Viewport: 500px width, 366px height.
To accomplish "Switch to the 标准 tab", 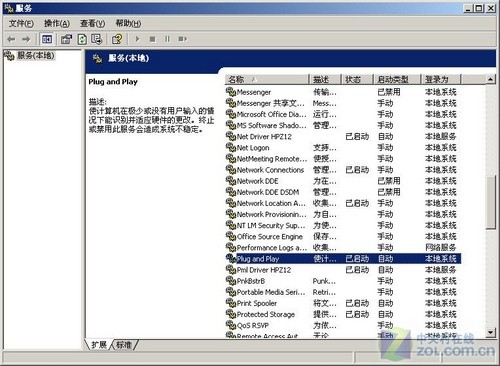I will (x=124, y=345).
